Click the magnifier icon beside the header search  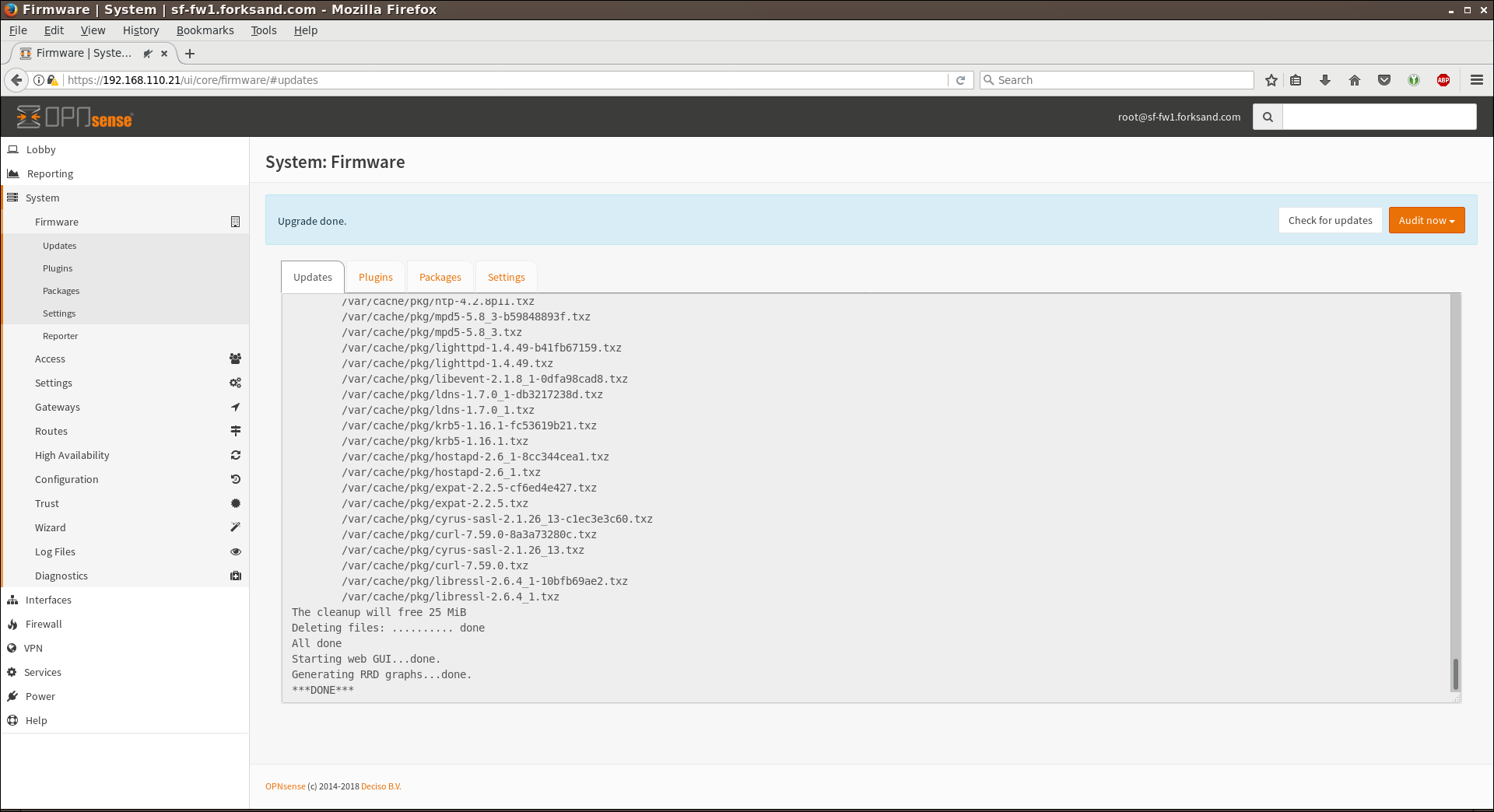[1268, 117]
